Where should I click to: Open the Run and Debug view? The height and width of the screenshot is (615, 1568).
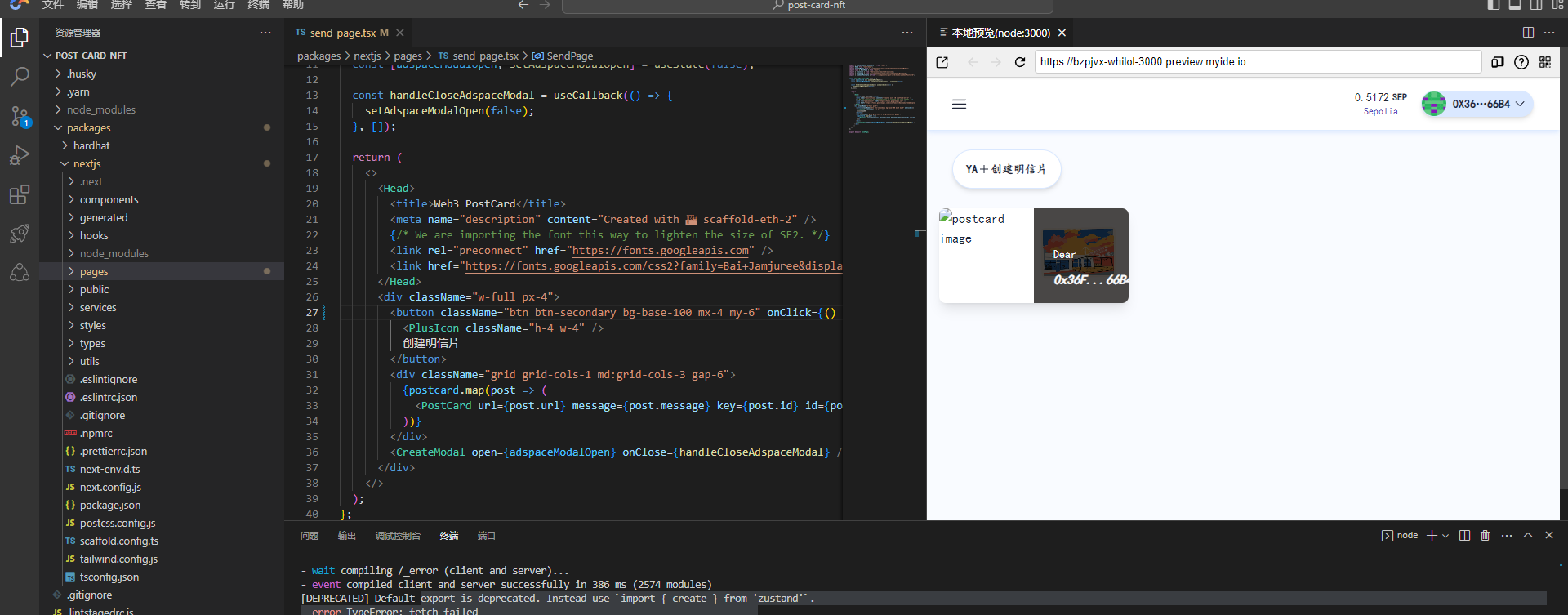(20, 155)
